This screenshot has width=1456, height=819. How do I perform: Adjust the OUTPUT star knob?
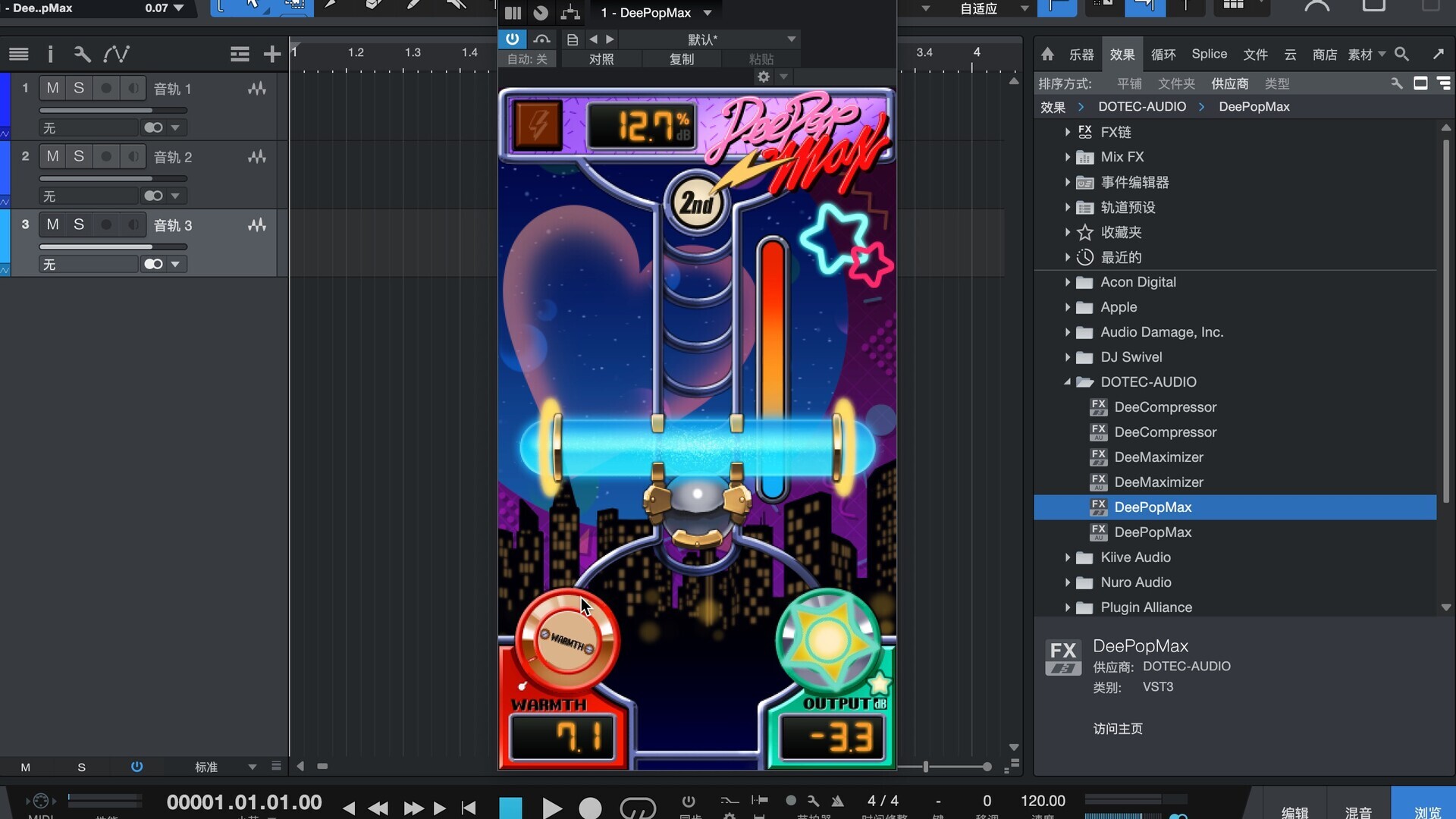(828, 641)
